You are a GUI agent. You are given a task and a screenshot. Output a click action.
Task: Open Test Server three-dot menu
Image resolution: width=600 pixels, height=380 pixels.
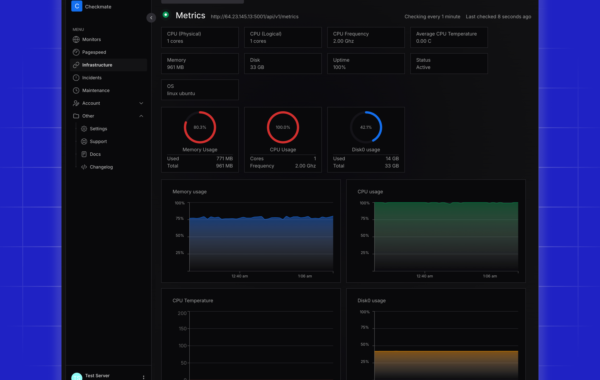143,377
